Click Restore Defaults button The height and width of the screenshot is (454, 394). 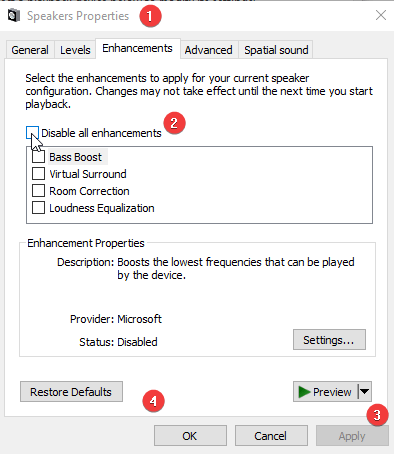(71, 392)
